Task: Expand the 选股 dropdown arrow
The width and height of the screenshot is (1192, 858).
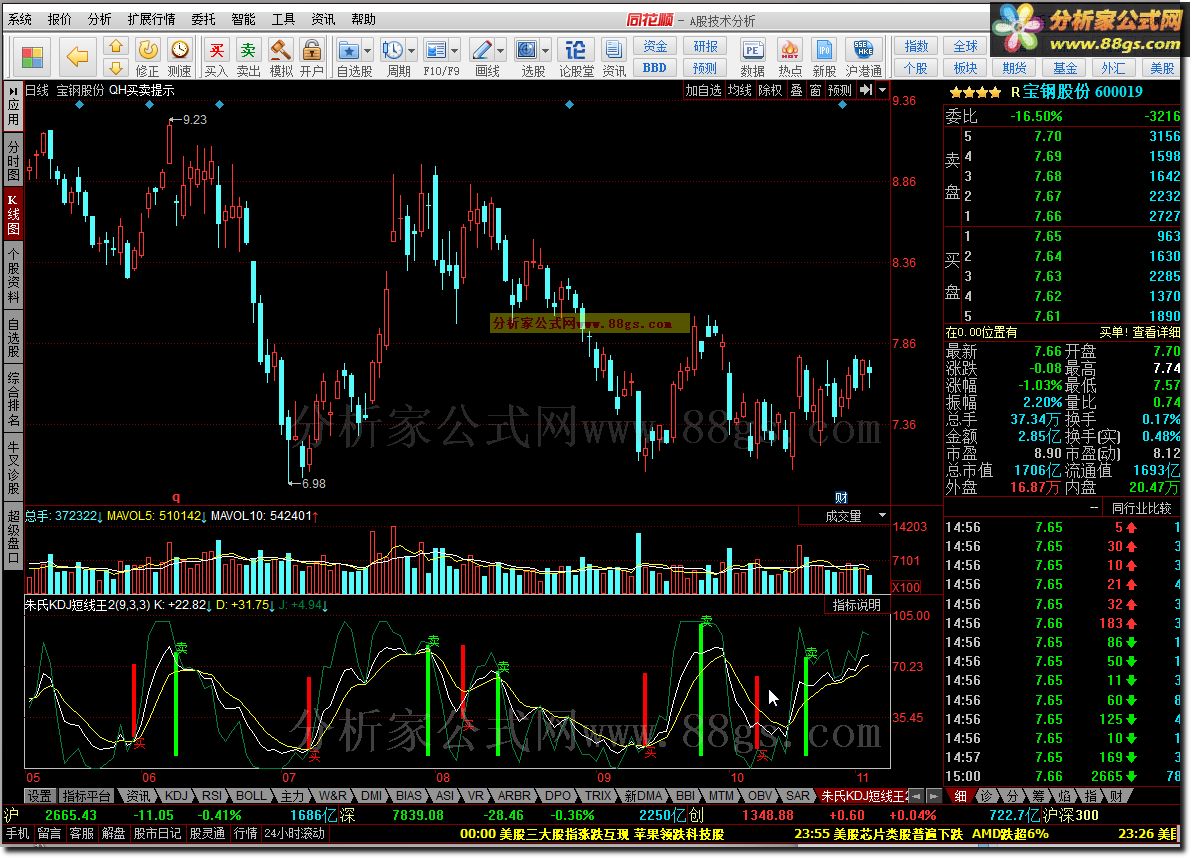Action: point(546,52)
